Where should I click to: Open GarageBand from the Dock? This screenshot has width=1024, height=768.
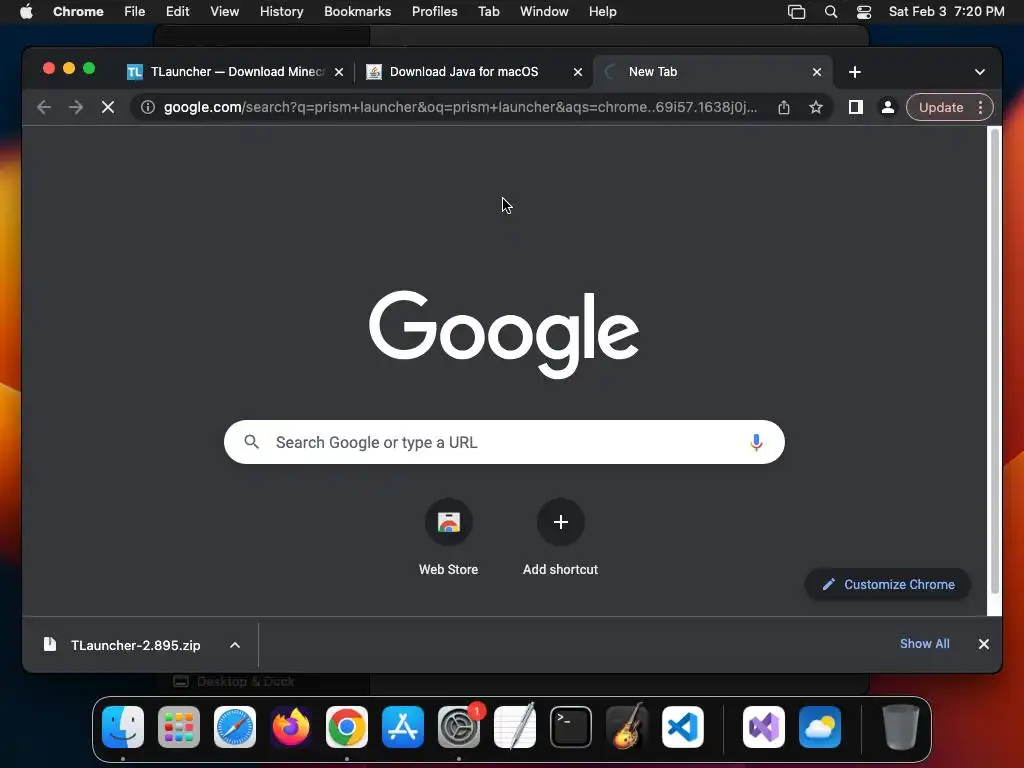click(x=627, y=727)
